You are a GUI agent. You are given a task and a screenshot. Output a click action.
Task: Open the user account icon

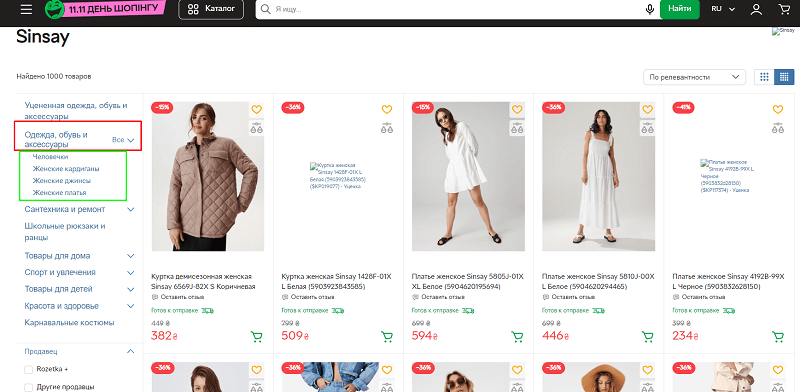pyautogui.click(x=756, y=9)
